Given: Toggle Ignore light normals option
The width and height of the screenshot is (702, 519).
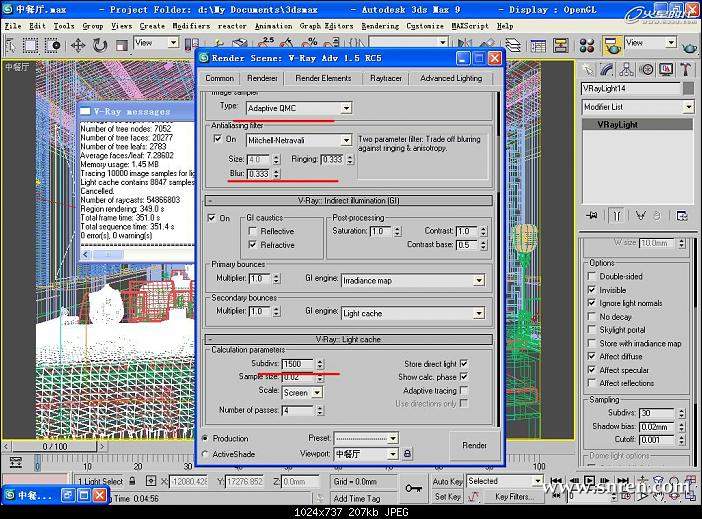Looking at the screenshot, I should 592,303.
